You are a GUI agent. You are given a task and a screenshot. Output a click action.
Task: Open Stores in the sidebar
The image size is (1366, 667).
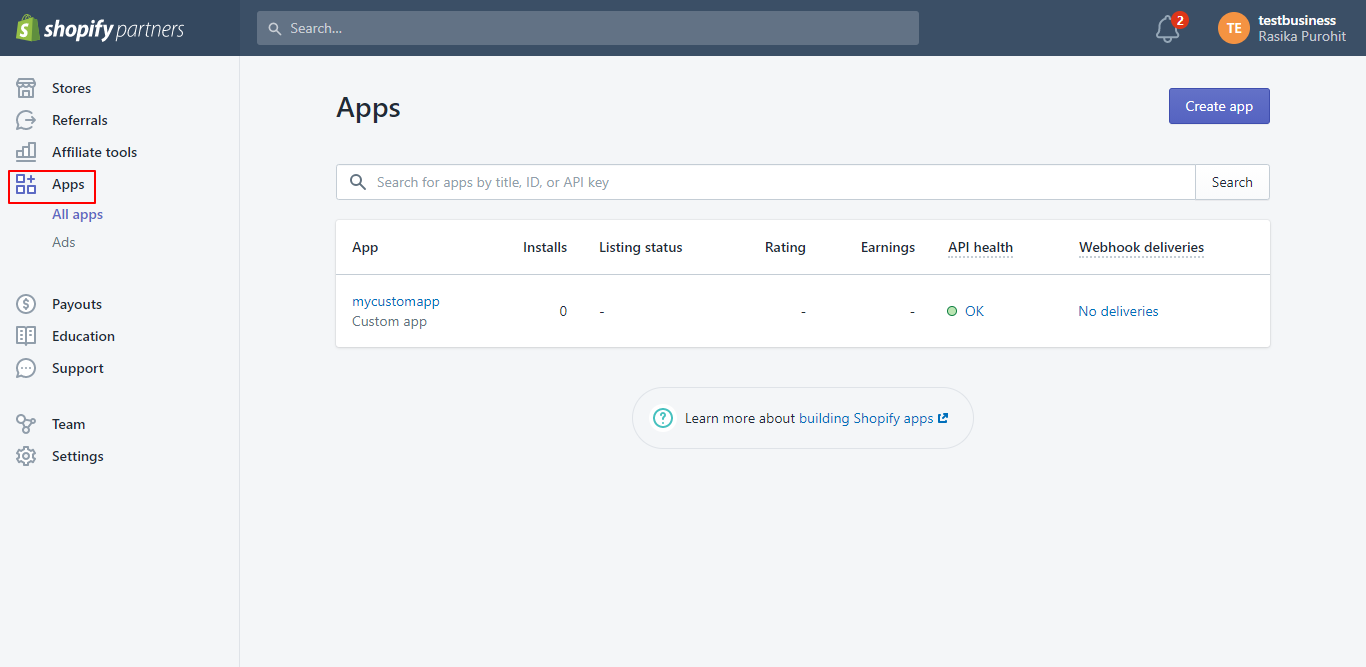tap(71, 88)
